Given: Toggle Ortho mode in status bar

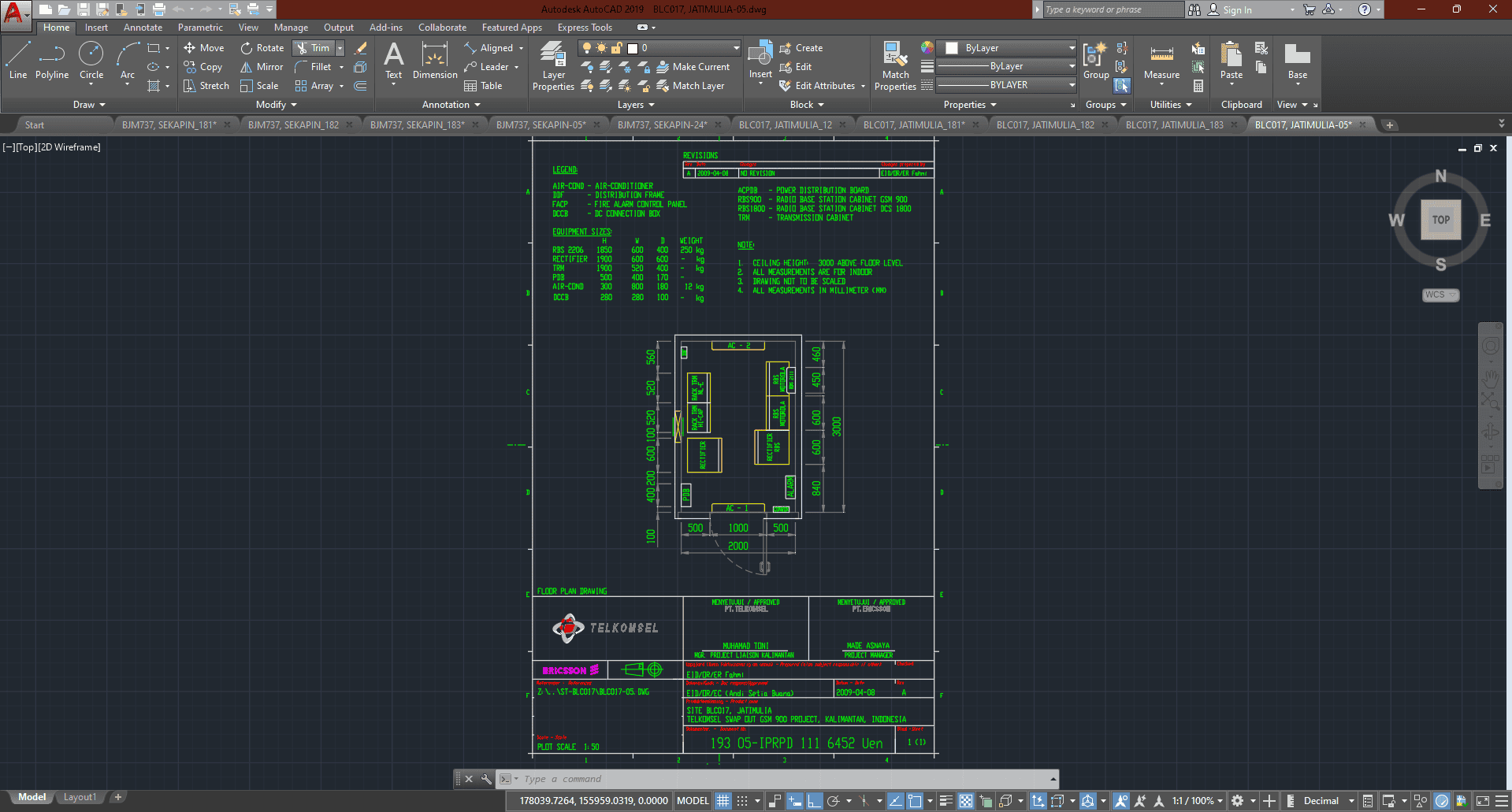Looking at the screenshot, I should coord(814,801).
